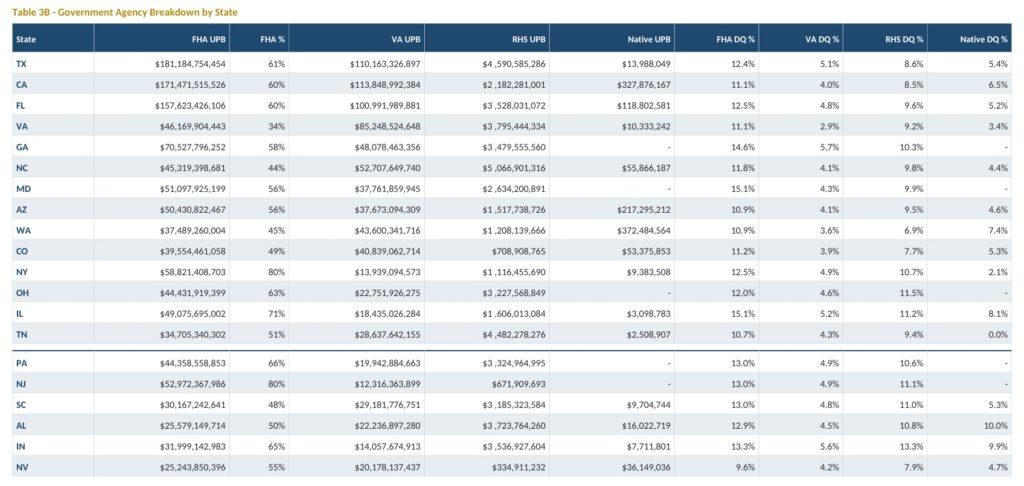Select the NV state row label
The width and height of the screenshot is (1024, 486).
tap(22, 468)
